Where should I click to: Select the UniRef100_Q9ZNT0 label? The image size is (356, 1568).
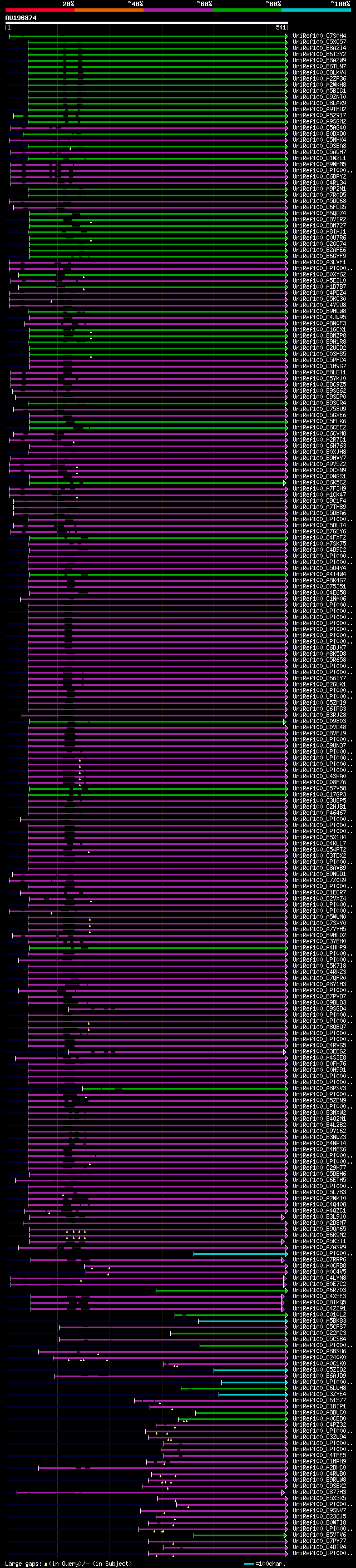point(319,97)
